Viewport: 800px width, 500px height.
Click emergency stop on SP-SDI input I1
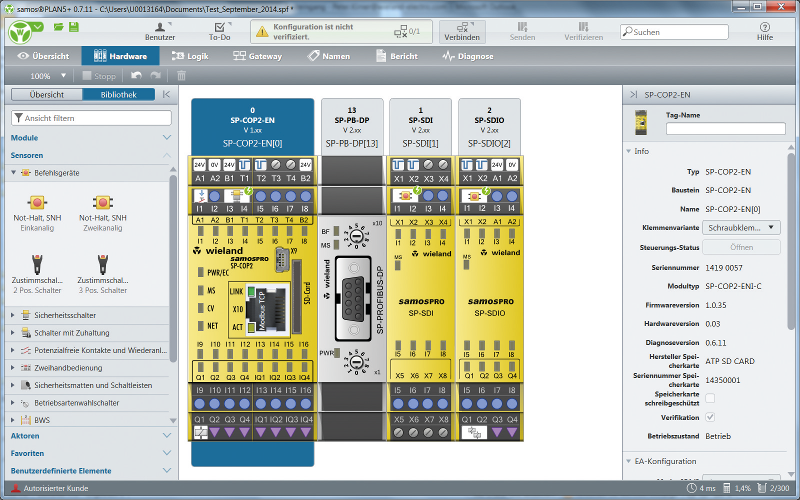[x=406, y=195]
